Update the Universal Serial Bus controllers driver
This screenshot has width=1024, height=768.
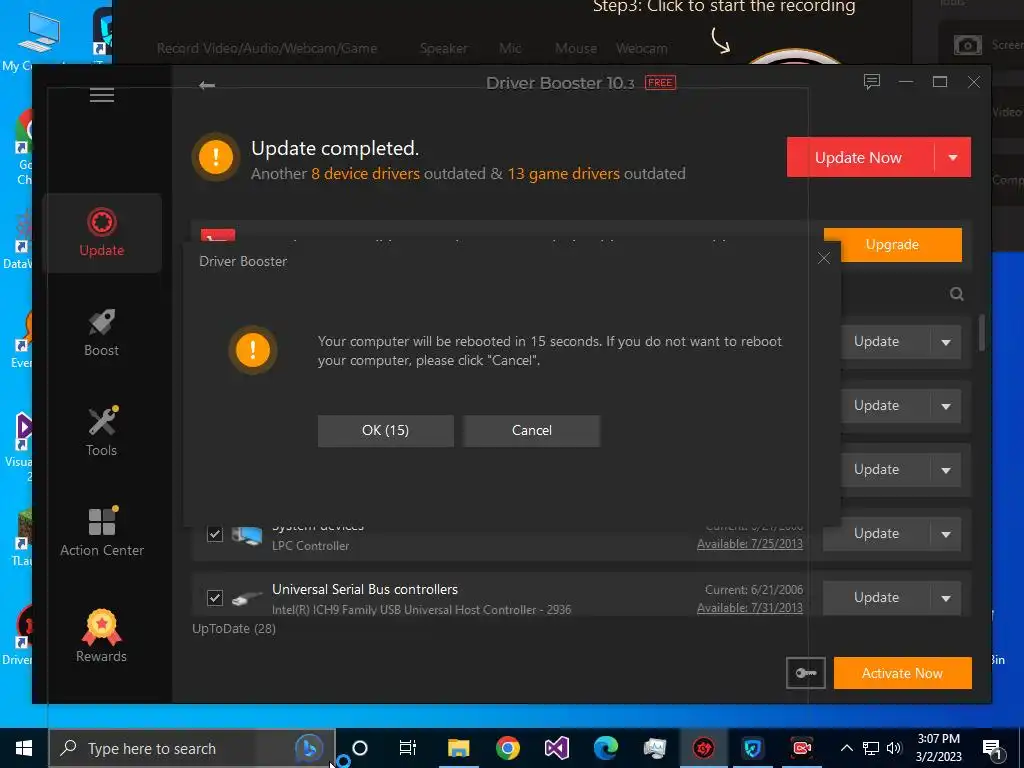[876, 598]
